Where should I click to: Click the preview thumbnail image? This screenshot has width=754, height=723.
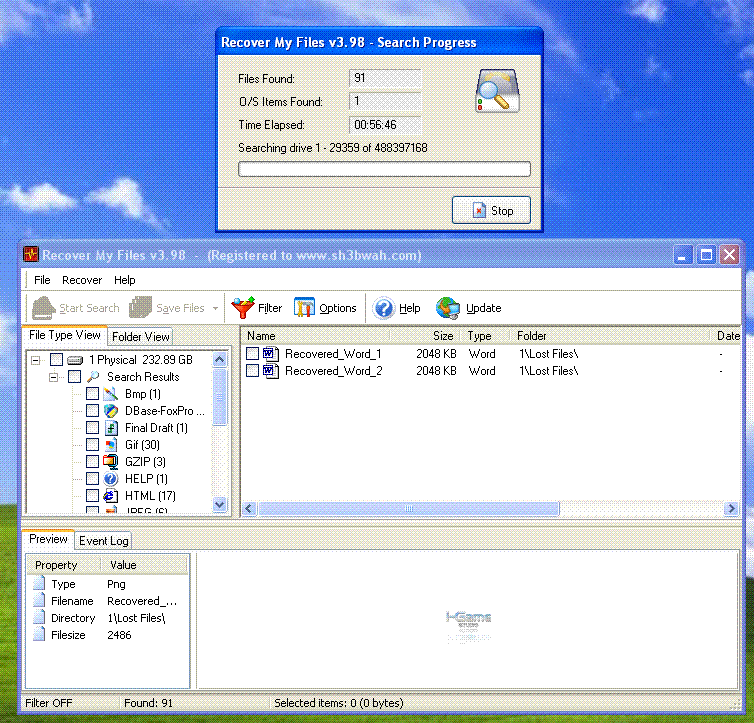click(469, 626)
